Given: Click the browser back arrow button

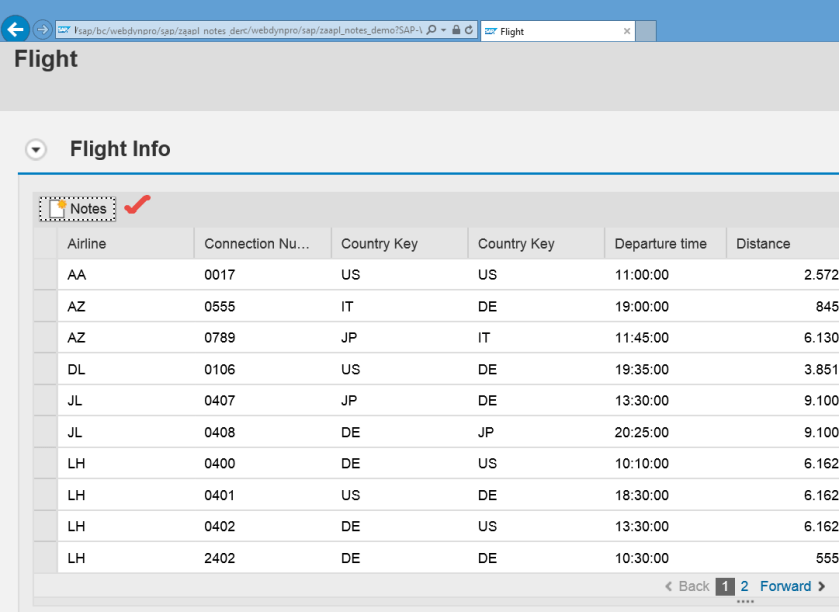Looking at the screenshot, I should pyautogui.click(x=15, y=30).
